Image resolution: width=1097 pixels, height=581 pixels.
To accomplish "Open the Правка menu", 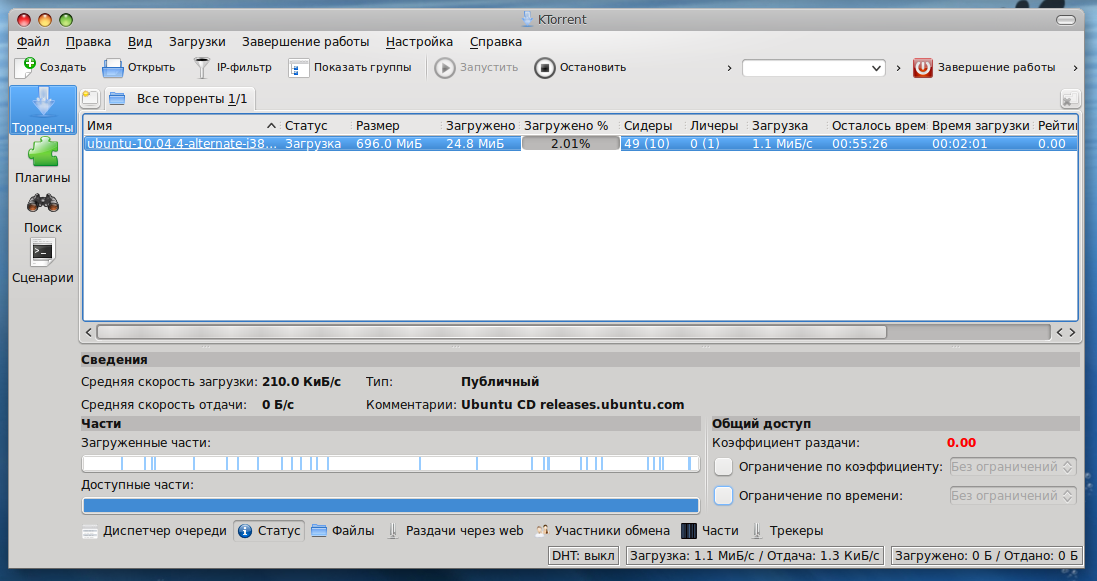I will [x=88, y=42].
